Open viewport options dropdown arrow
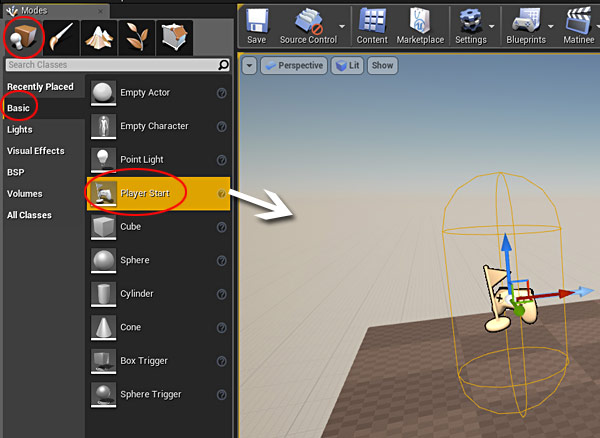This screenshot has height=438, width=600. [249, 66]
